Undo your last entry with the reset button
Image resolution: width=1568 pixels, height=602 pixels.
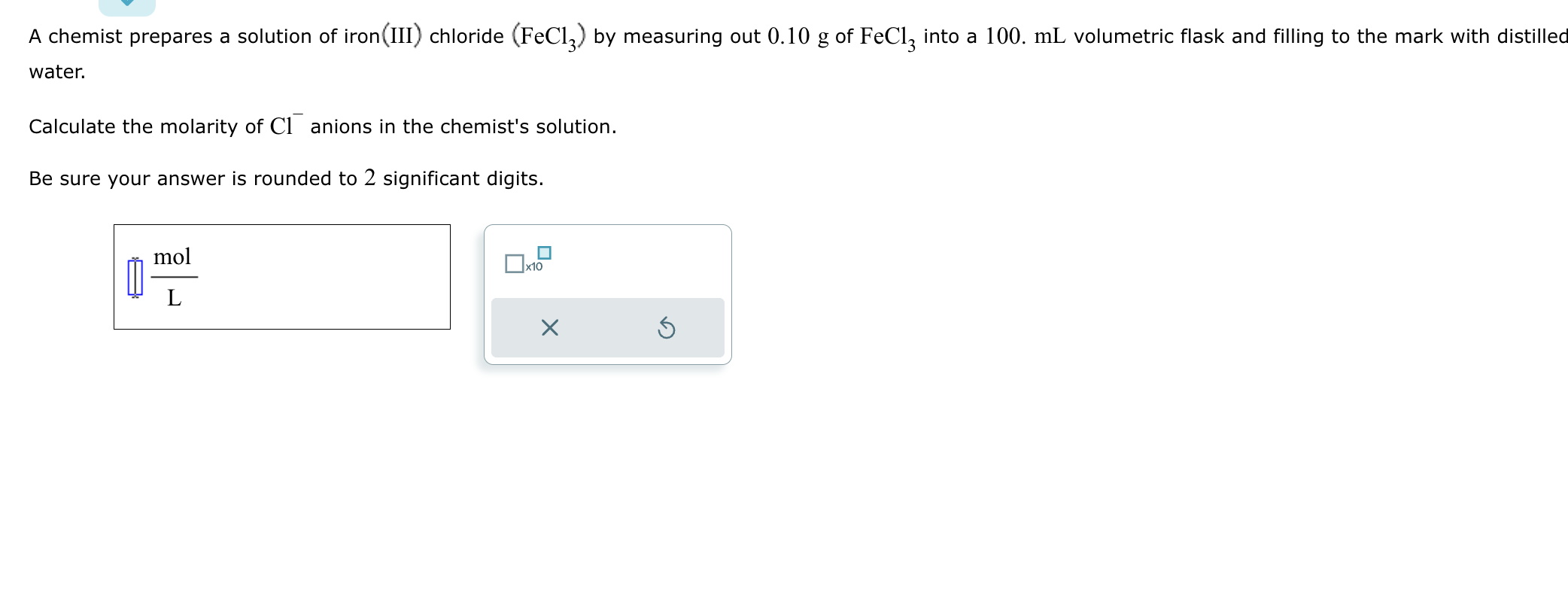tap(667, 327)
